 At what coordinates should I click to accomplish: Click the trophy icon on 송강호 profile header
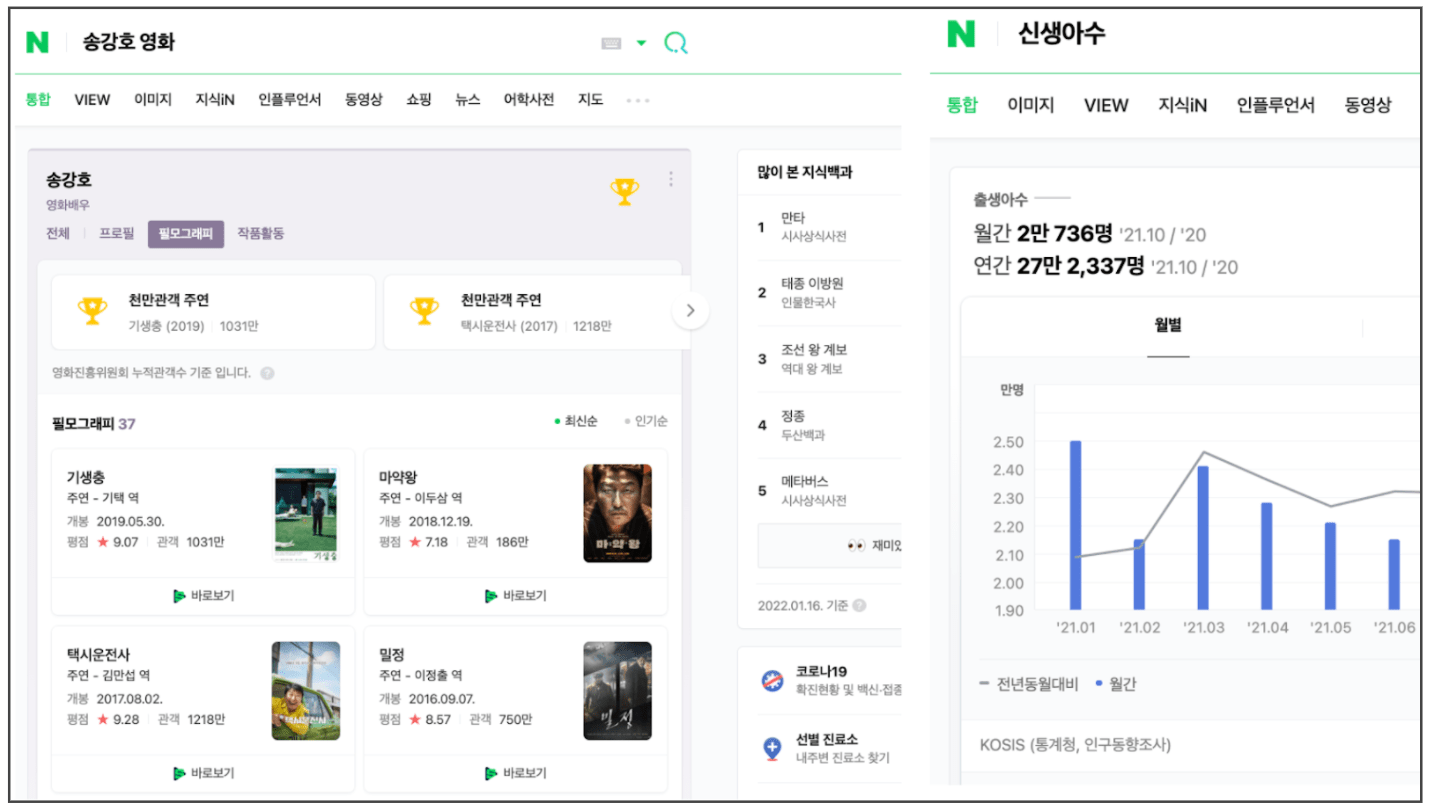click(625, 191)
